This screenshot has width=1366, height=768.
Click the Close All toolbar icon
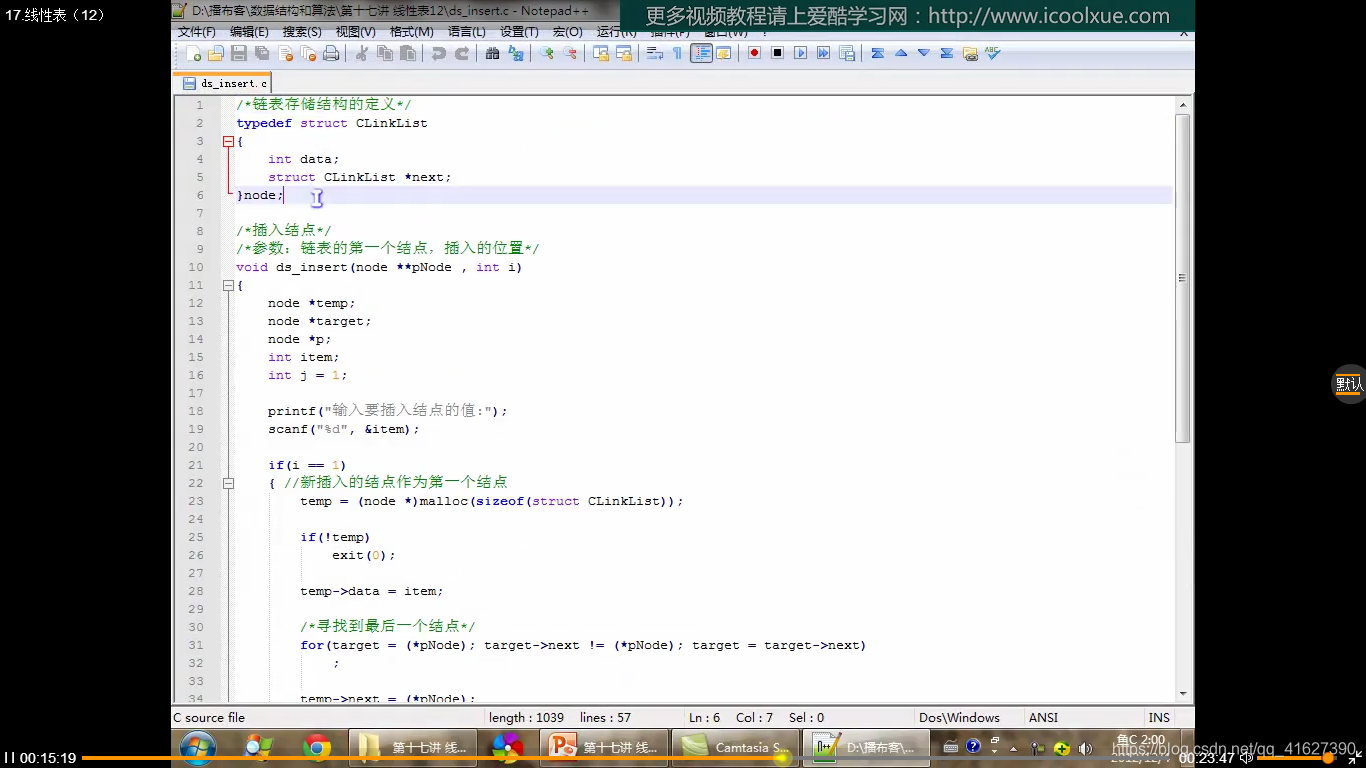click(308, 53)
